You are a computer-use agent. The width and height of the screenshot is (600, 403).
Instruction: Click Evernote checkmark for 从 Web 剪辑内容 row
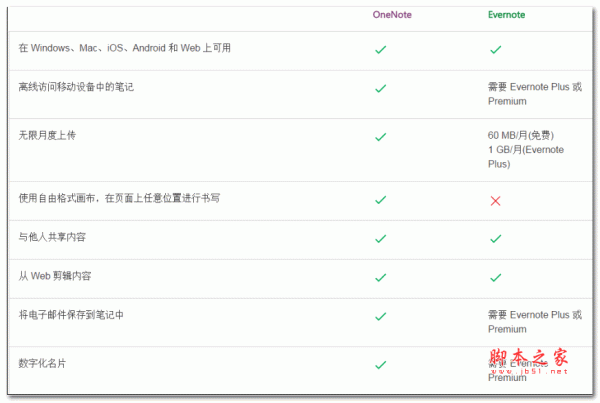(x=496, y=277)
